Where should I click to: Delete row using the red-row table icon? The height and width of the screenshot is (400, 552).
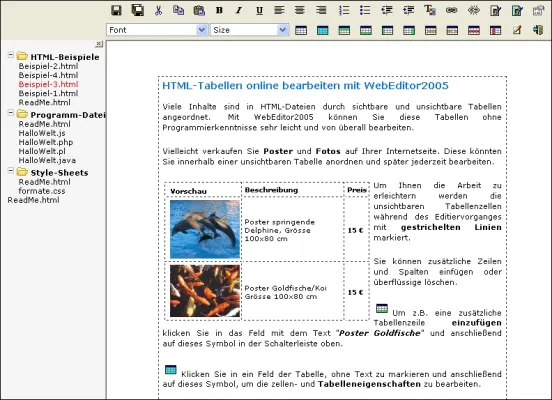click(x=474, y=30)
